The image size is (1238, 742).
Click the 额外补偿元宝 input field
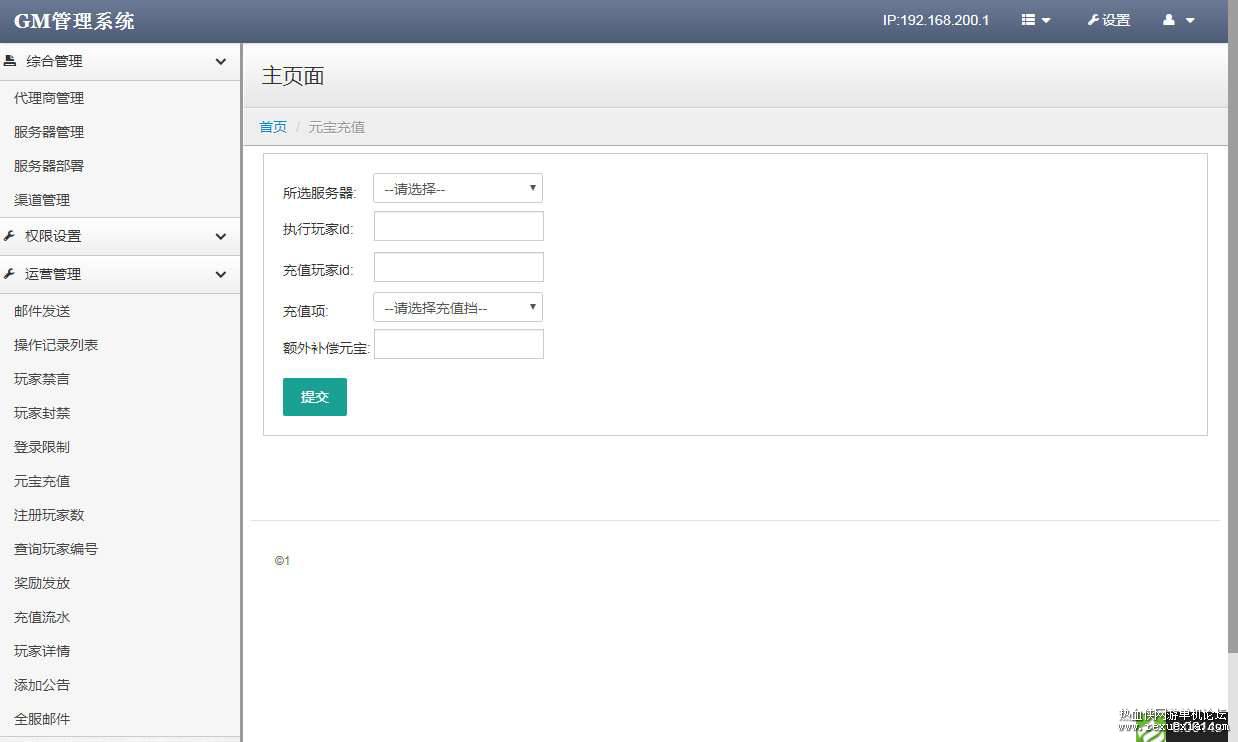459,344
